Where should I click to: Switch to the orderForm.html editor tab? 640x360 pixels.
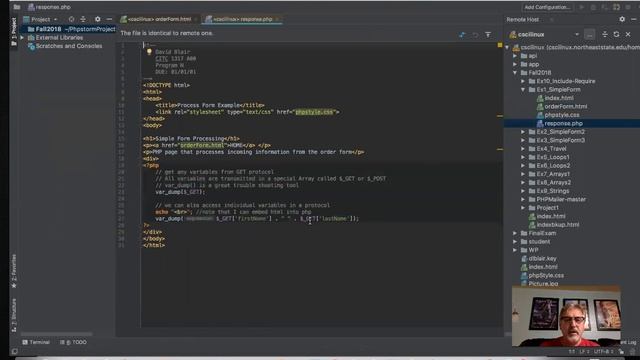[159, 19]
